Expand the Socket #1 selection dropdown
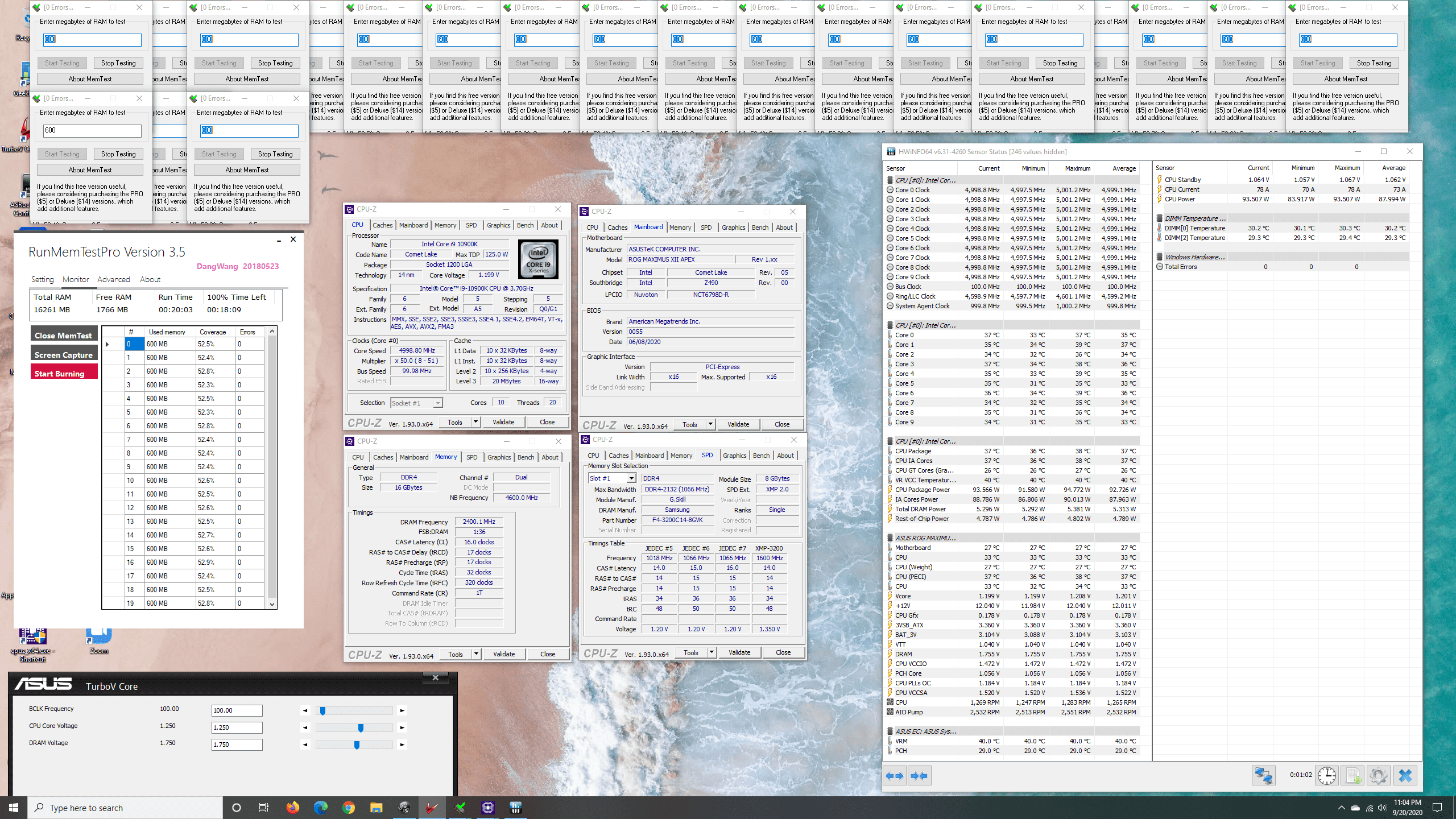Image resolution: width=1456 pixels, height=819 pixels. click(437, 403)
